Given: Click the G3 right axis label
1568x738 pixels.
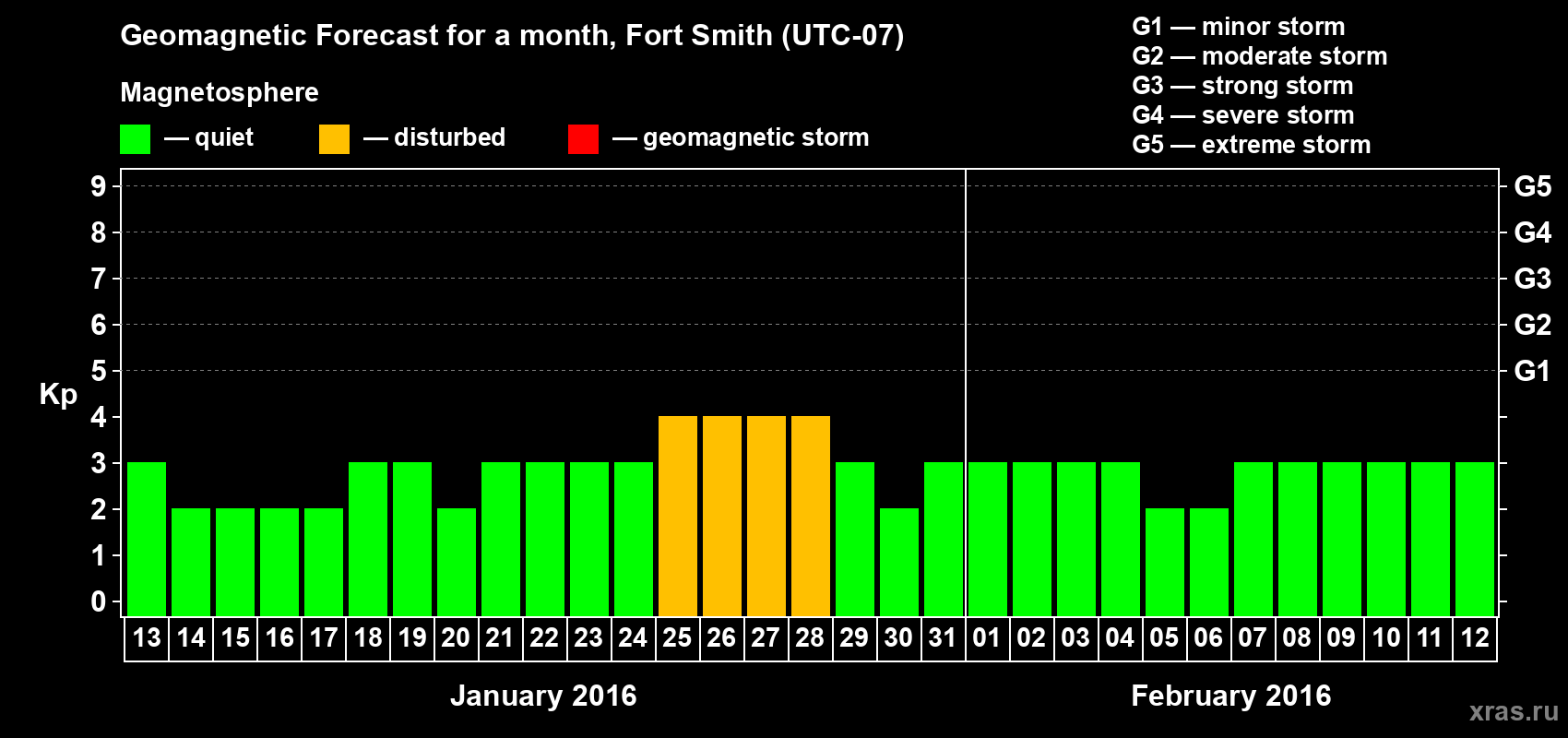Looking at the screenshot, I should (x=1533, y=279).
